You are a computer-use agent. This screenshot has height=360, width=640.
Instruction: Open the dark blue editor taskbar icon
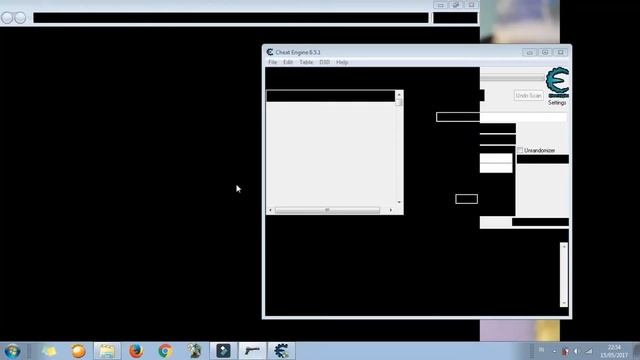pos(223,351)
